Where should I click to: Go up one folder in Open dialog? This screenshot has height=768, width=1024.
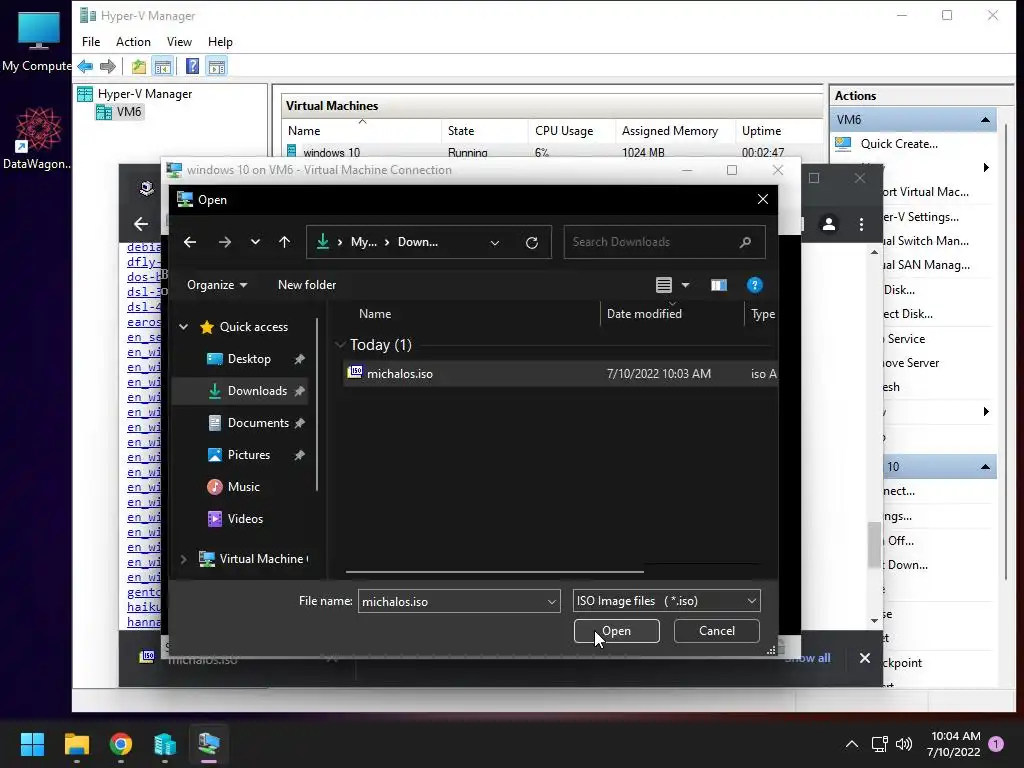[x=284, y=242]
